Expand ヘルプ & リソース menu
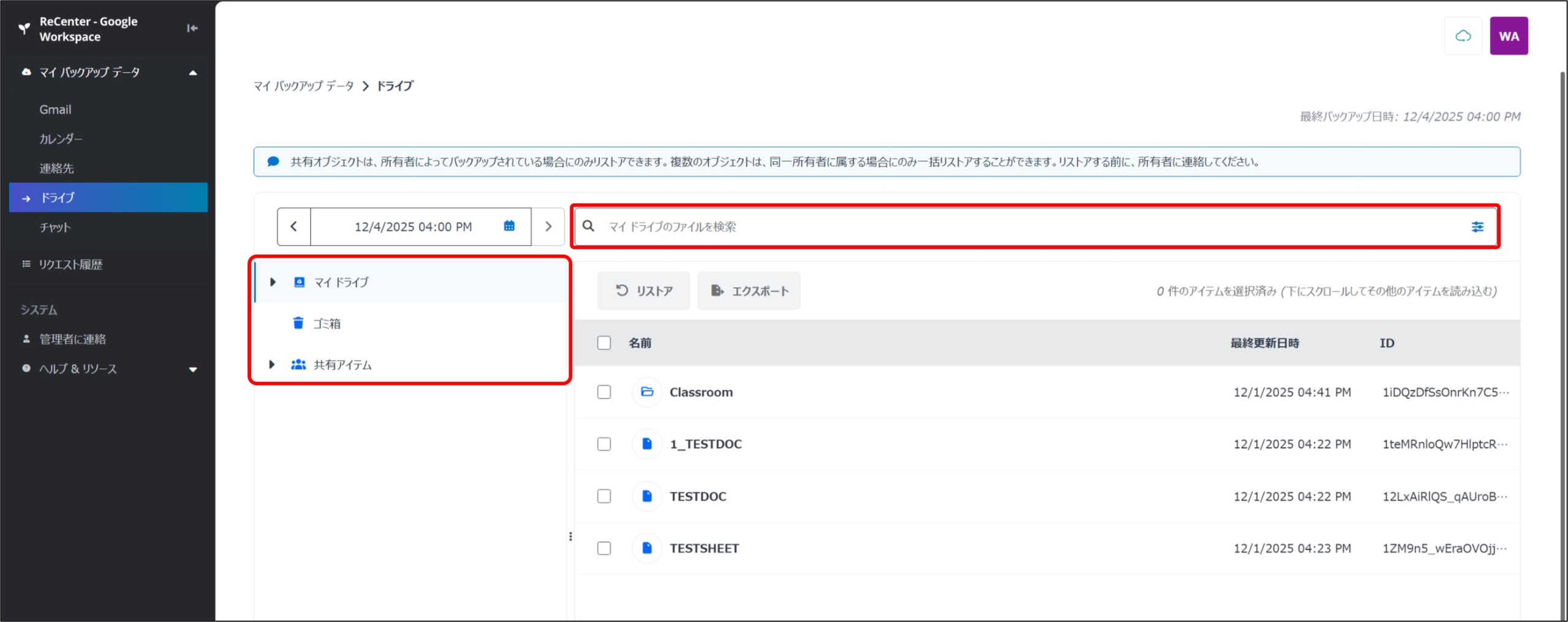The height and width of the screenshot is (622, 1568). tap(193, 369)
